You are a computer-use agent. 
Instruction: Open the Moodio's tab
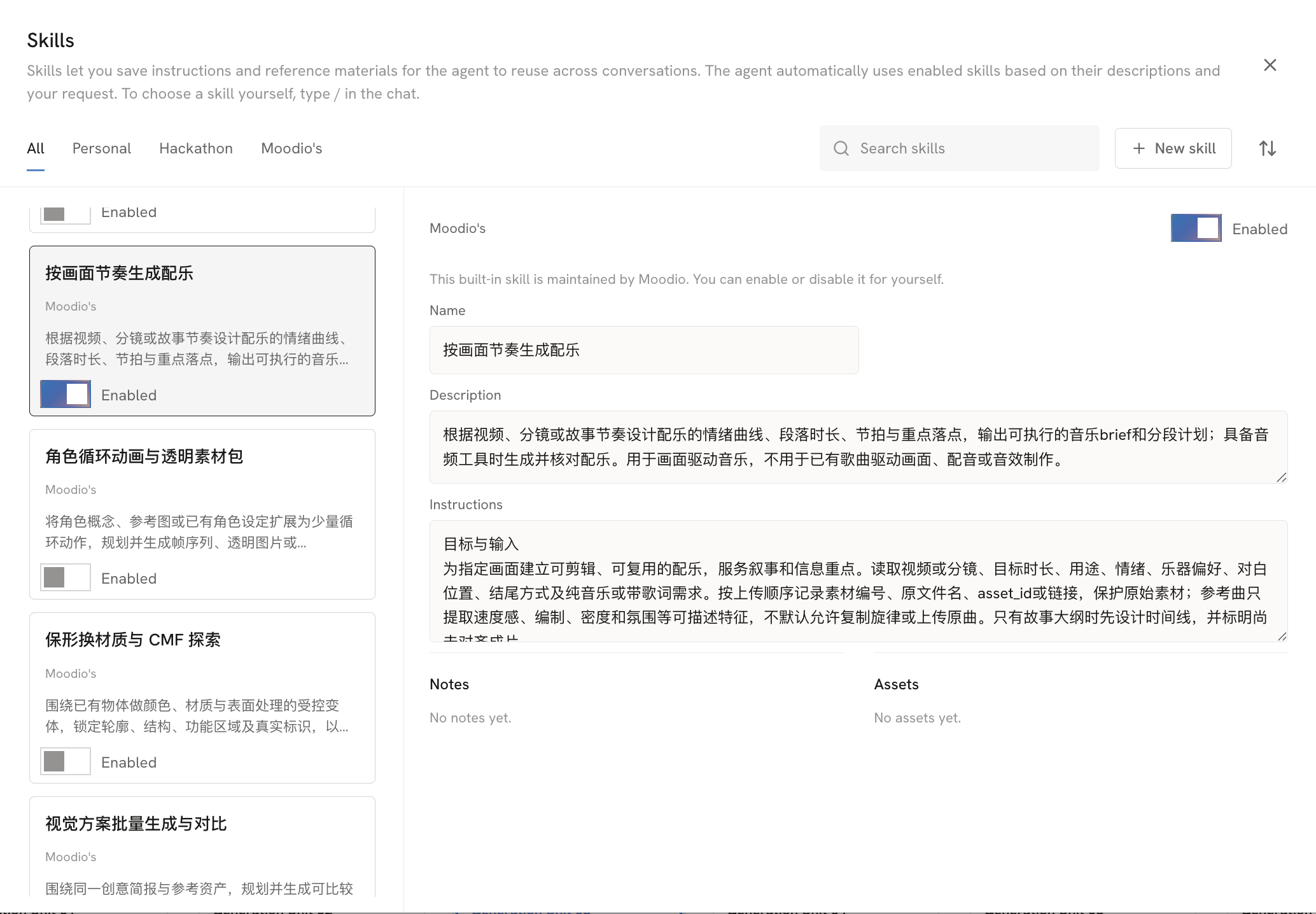click(x=291, y=148)
